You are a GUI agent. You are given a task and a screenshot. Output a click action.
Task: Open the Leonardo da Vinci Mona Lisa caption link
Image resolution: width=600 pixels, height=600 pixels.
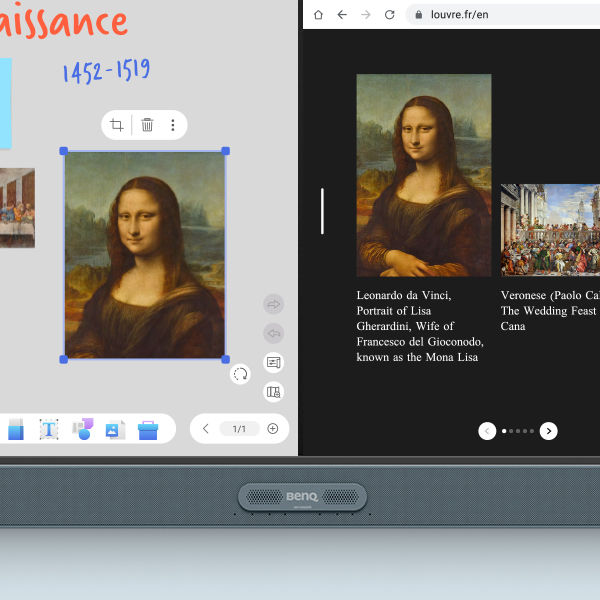click(x=420, y=326)
